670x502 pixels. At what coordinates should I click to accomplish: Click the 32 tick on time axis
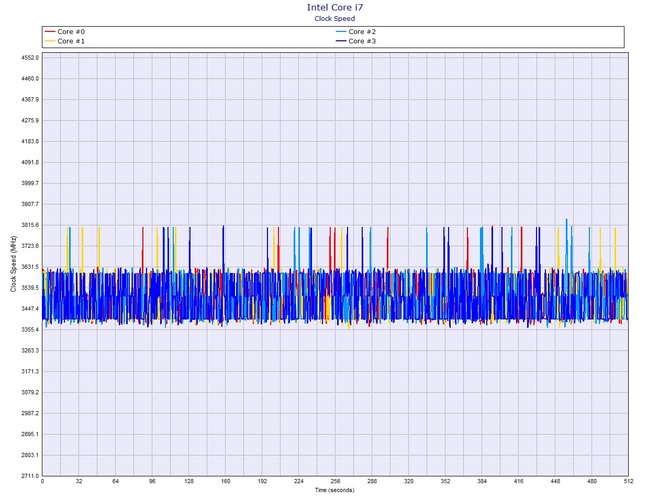(x=79, y=481)
